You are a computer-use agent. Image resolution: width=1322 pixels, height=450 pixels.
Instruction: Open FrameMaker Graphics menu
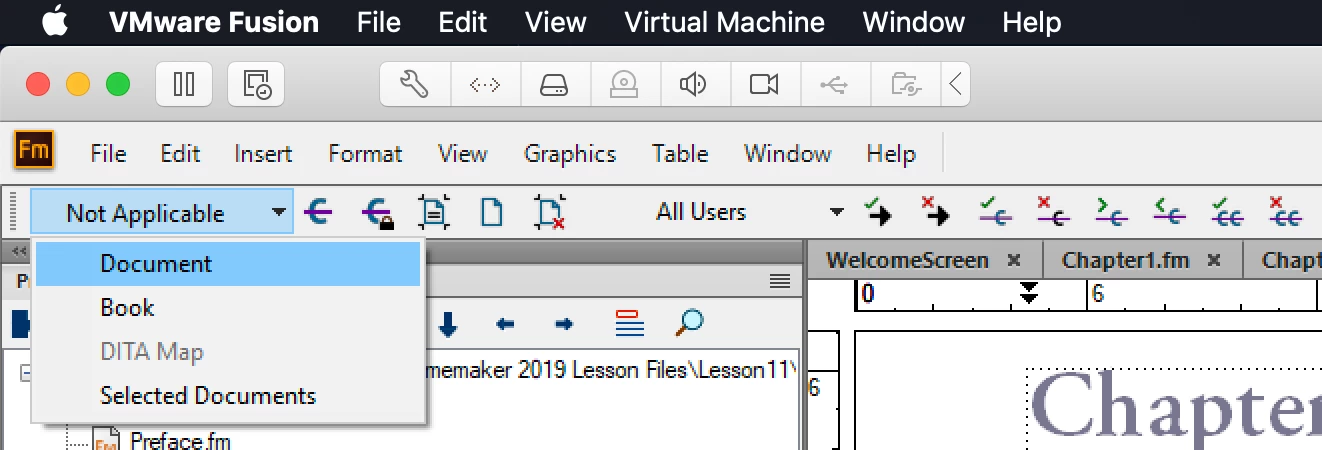coord(570,154)
